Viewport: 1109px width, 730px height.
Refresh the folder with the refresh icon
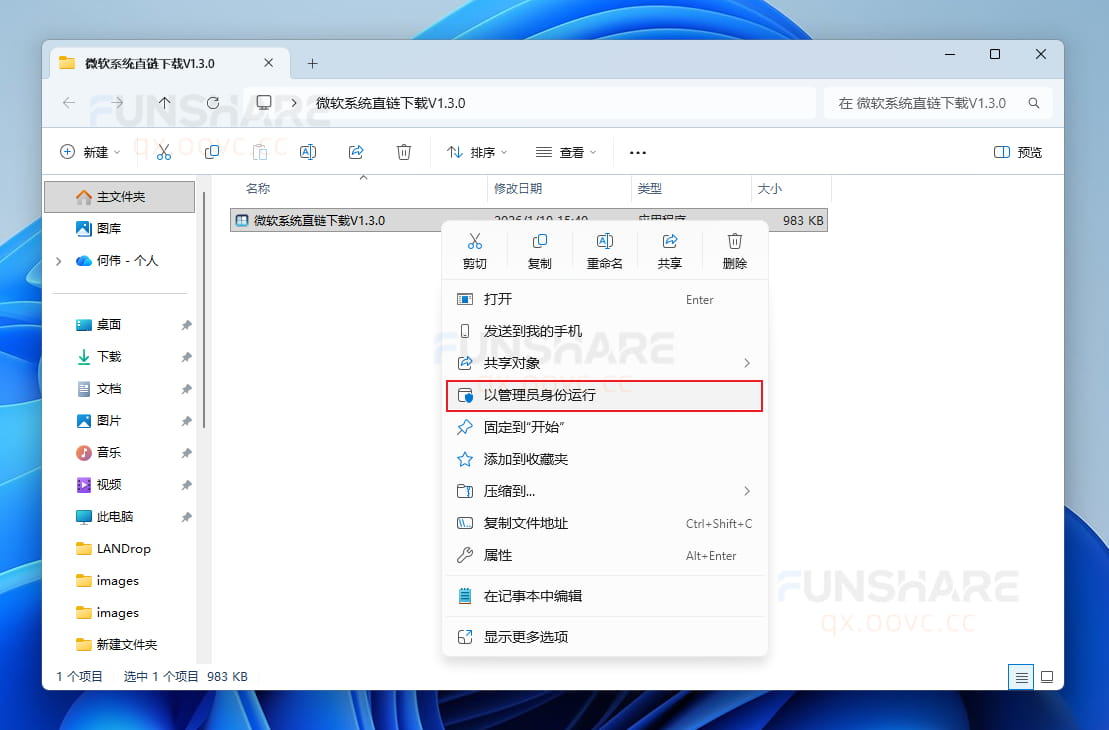[213, 102]
